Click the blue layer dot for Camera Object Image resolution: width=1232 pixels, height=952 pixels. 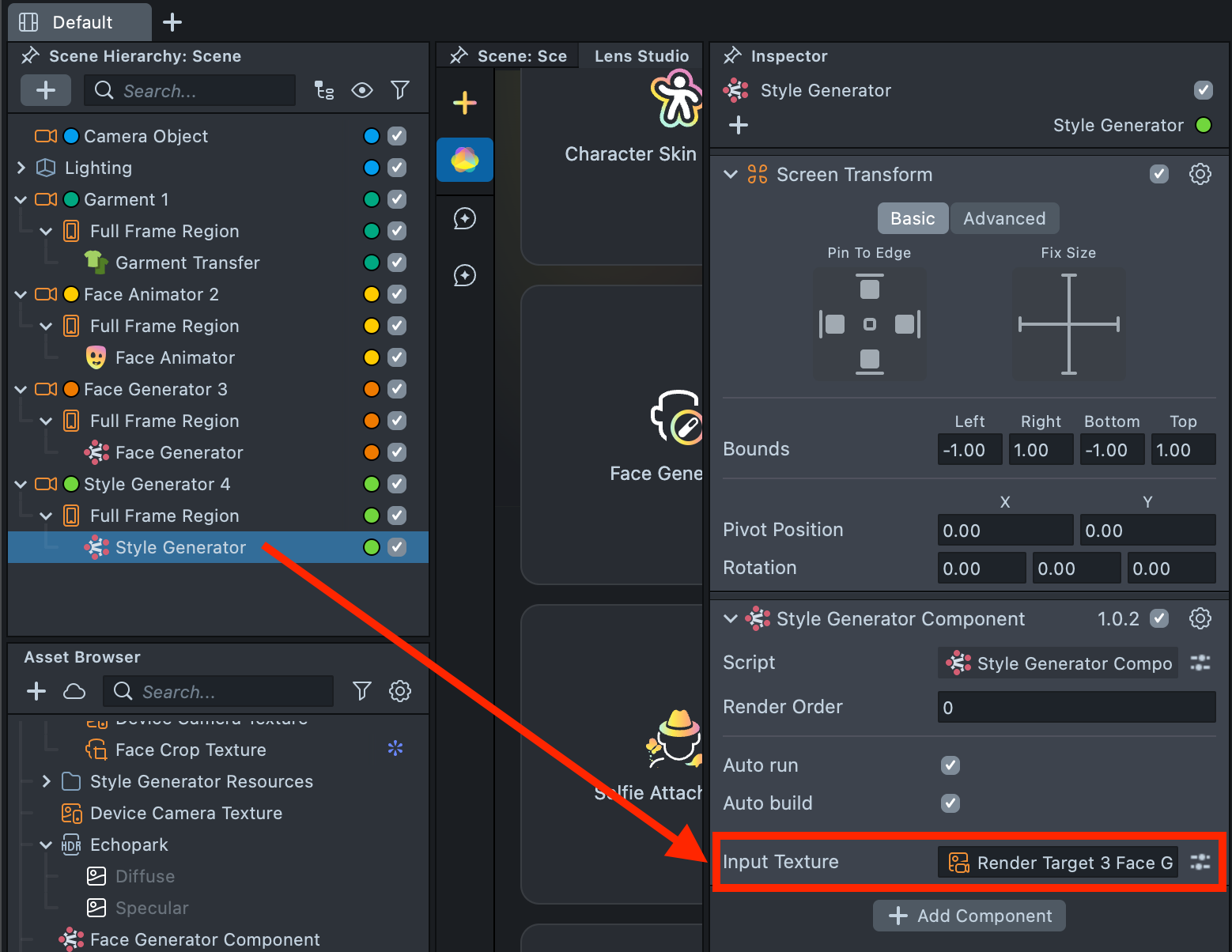point(372,136)
